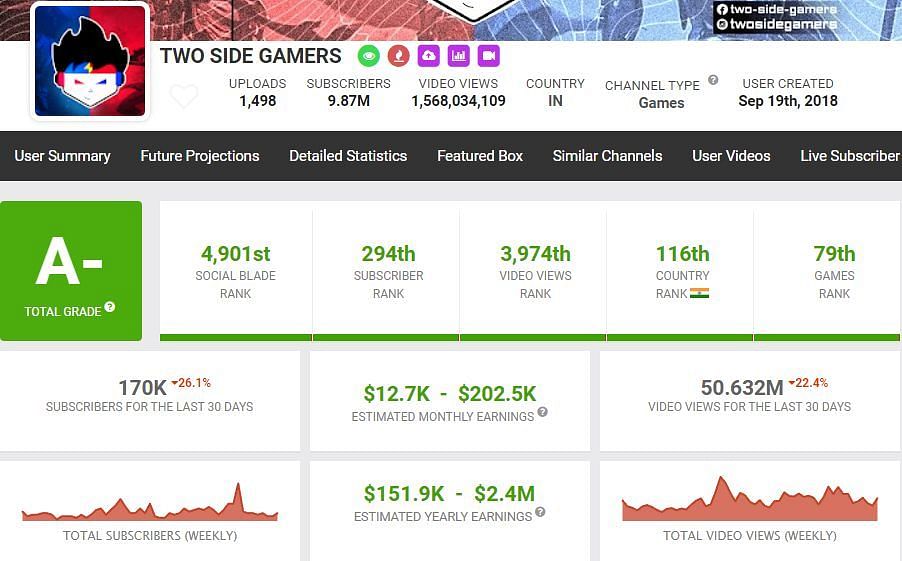Open help icon for Estimated Monthly Earnings
902x561 pixels.
(x=542, y=412)
